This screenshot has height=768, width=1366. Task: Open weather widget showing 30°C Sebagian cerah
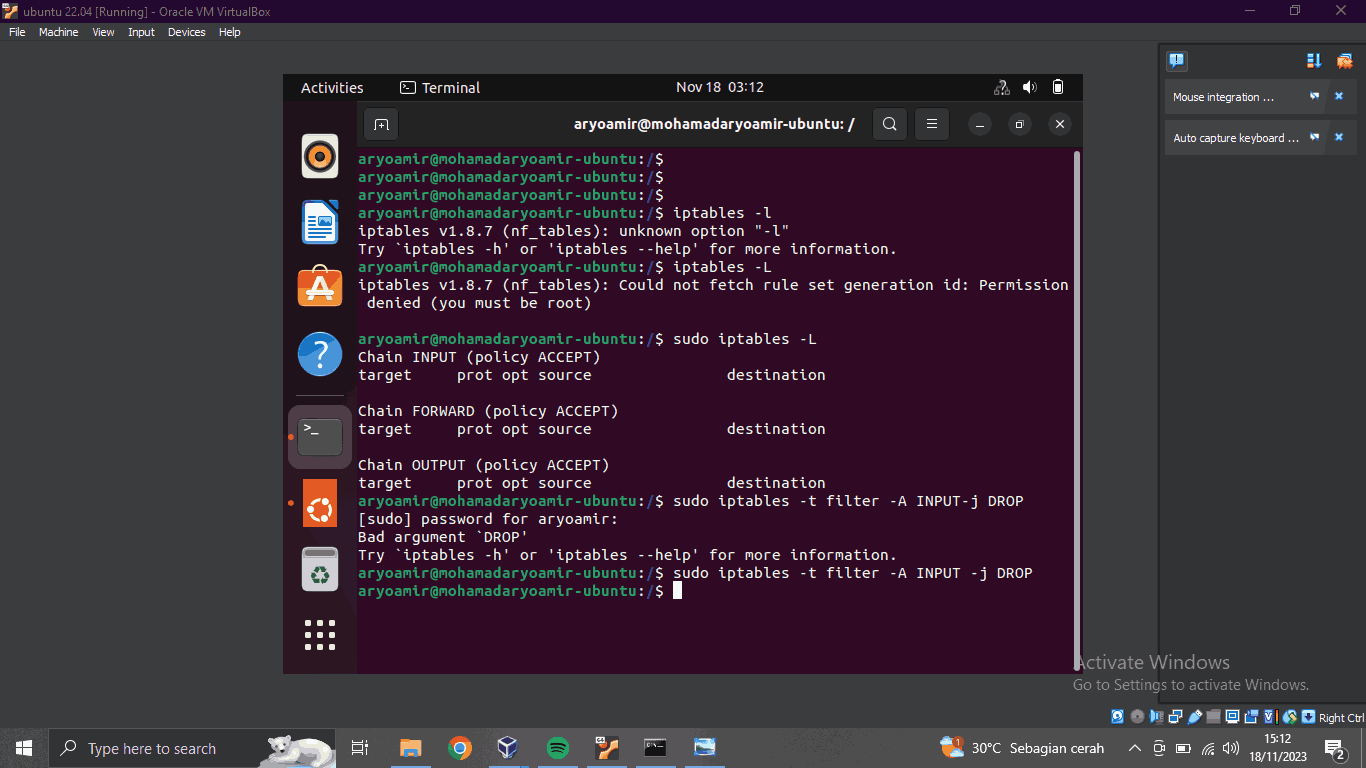click(x=1022, y=748)
